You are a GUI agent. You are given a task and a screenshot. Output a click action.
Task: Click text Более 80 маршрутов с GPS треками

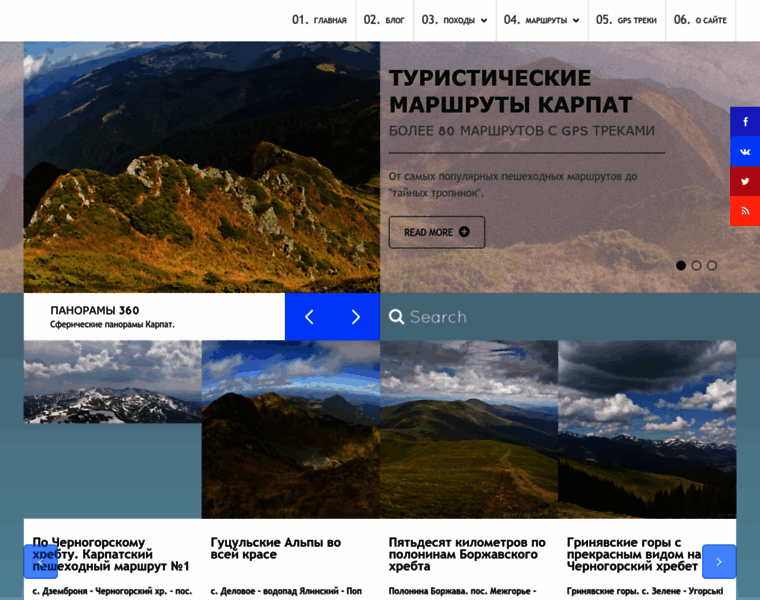(x=522, y=131)
